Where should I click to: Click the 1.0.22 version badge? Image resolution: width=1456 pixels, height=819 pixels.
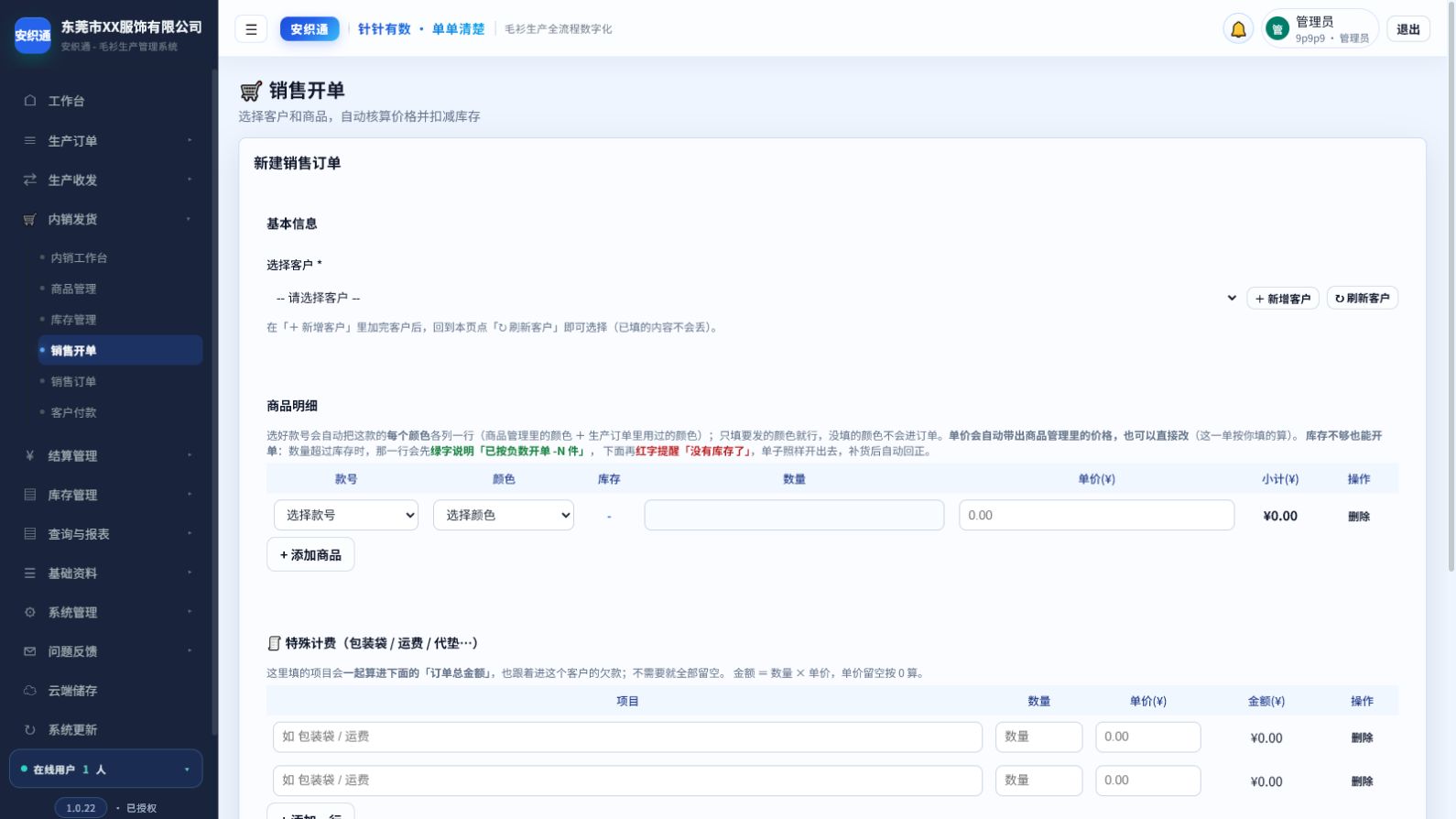[81, 808]
